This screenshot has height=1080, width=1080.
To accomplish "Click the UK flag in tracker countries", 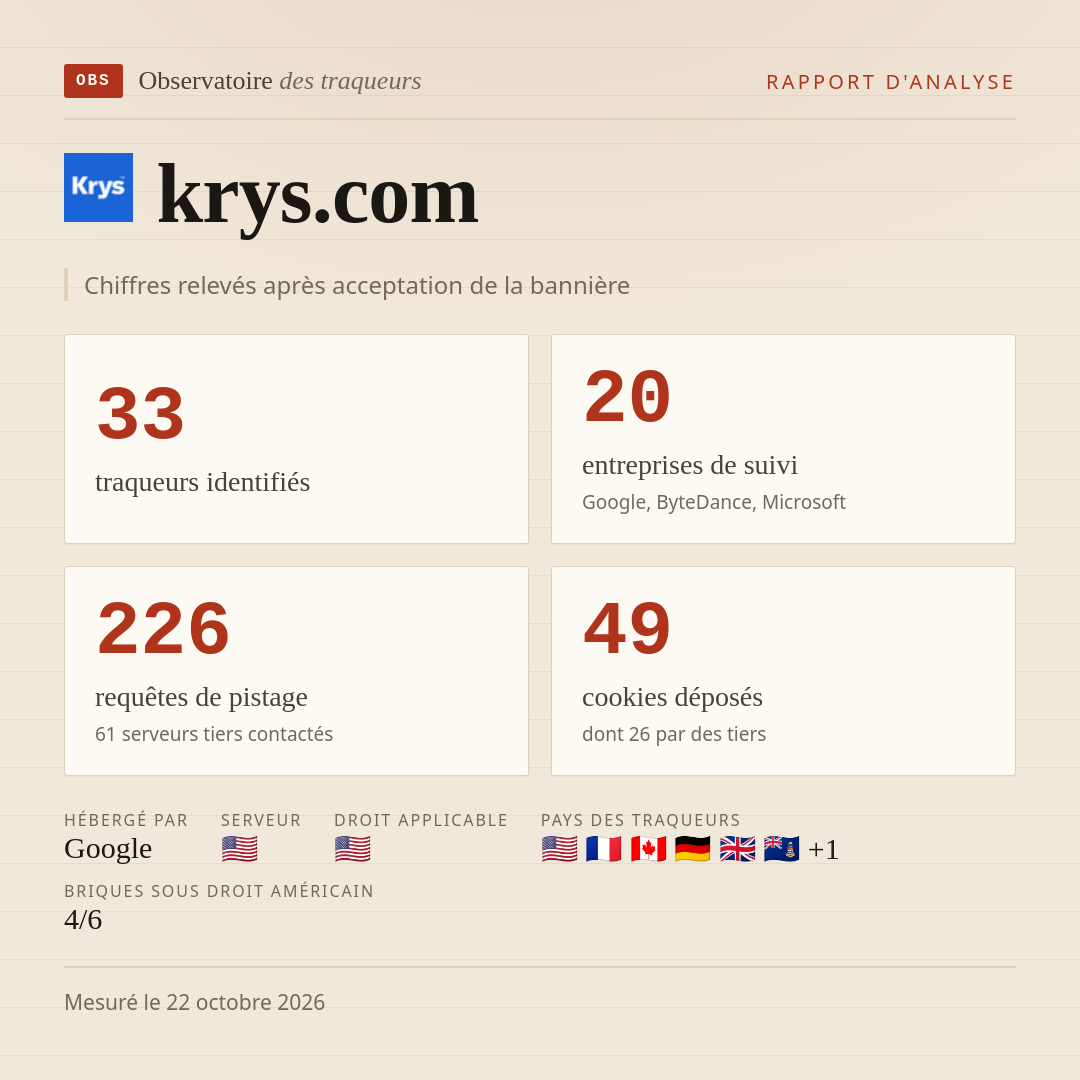I will click(737, 849).
